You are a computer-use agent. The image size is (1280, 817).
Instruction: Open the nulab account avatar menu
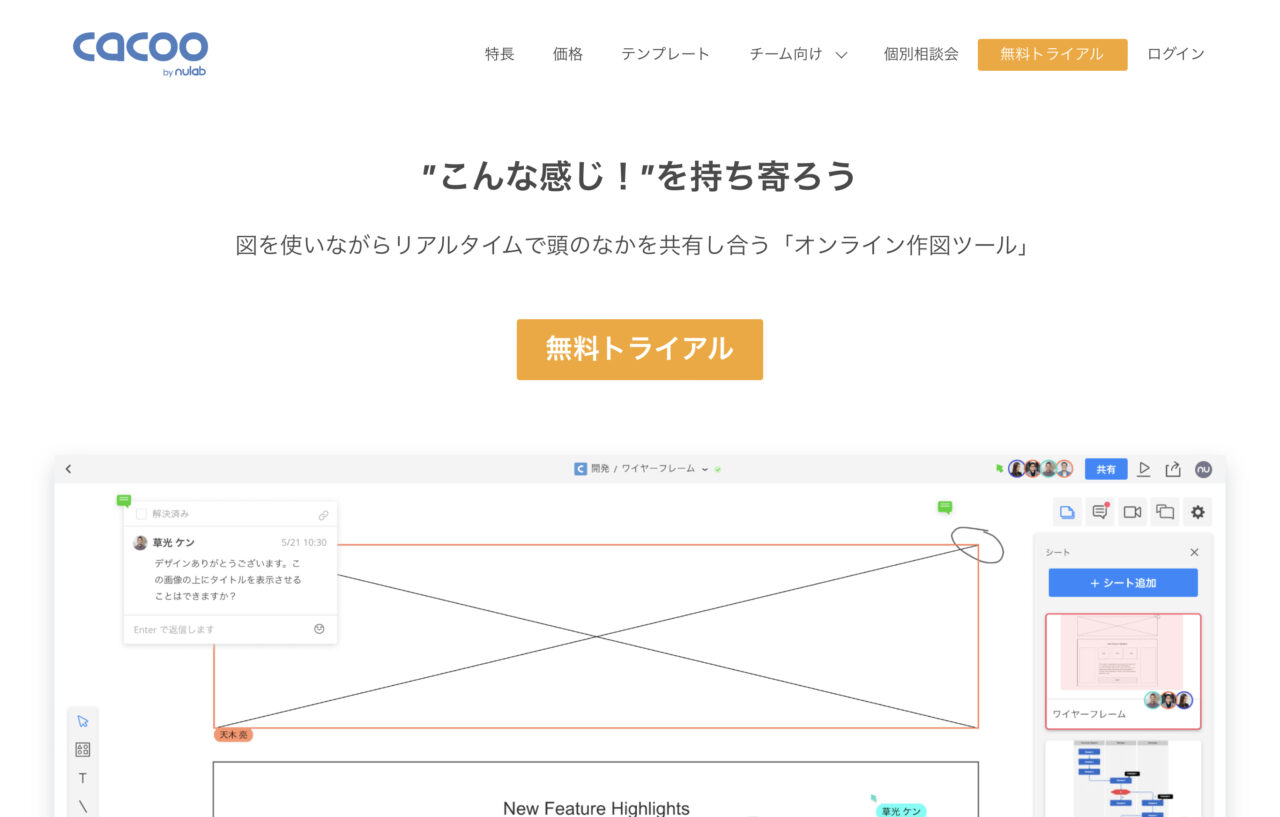(1203, 469)
